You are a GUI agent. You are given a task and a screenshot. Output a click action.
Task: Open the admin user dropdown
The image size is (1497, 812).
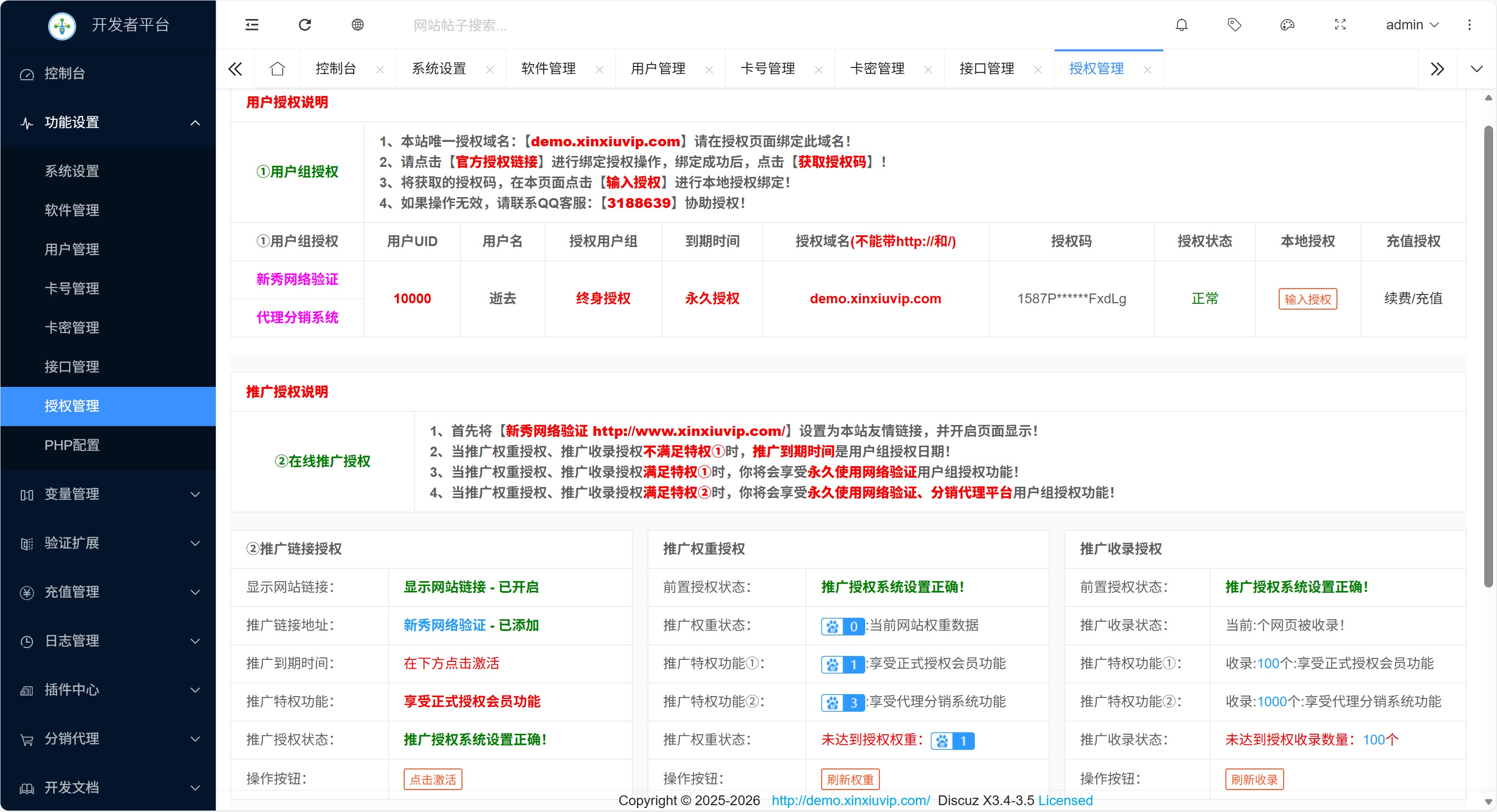(x=1411, y=25)
